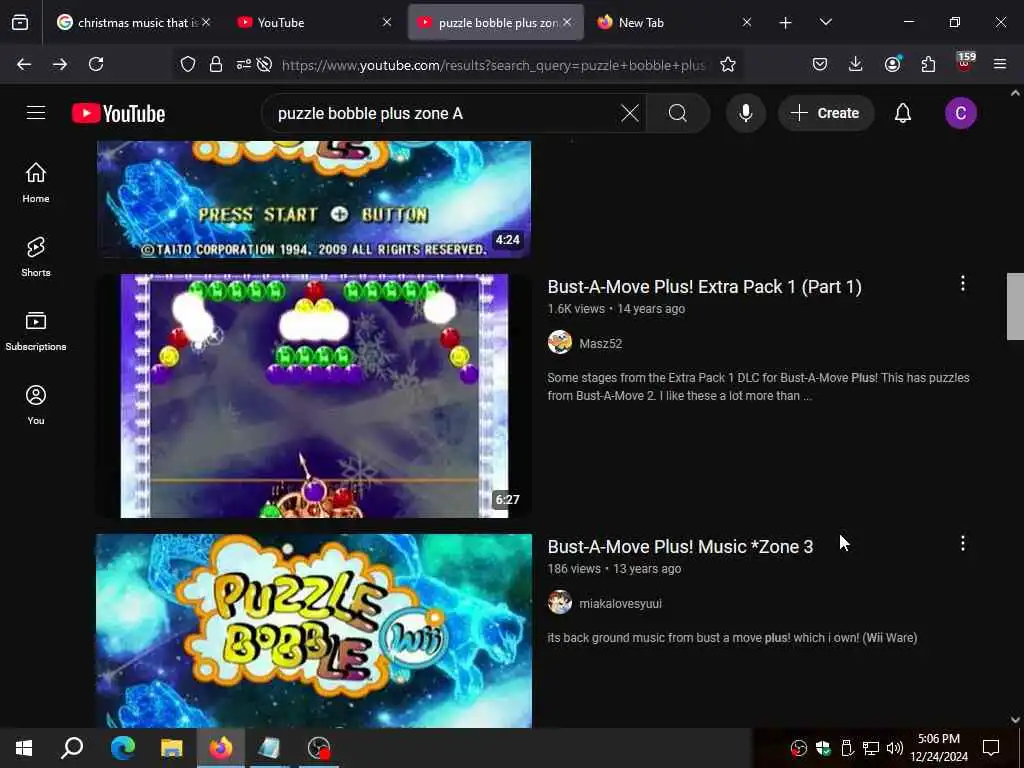Open the Firefox application menu
This screenshot has height=768, width=1024.
(1000, 64)
